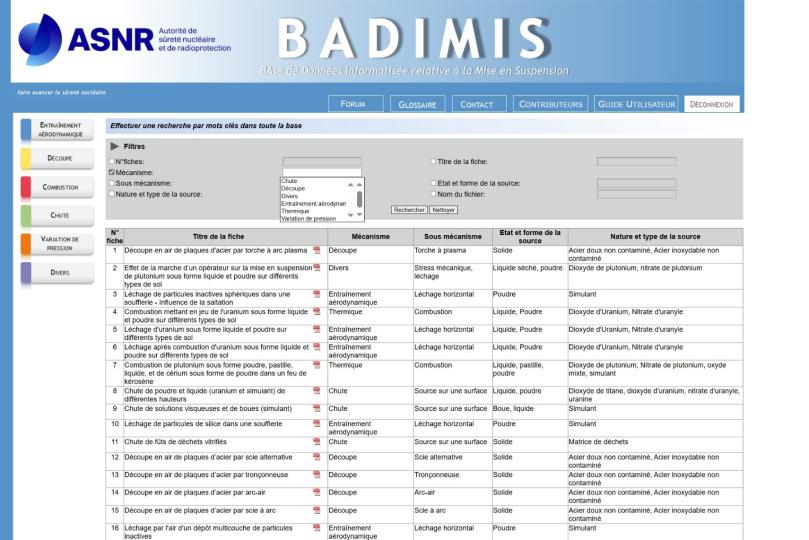Click the dropdown list scroll-up arrow
The height and width of the screenshot is (540, 809).
360,184
